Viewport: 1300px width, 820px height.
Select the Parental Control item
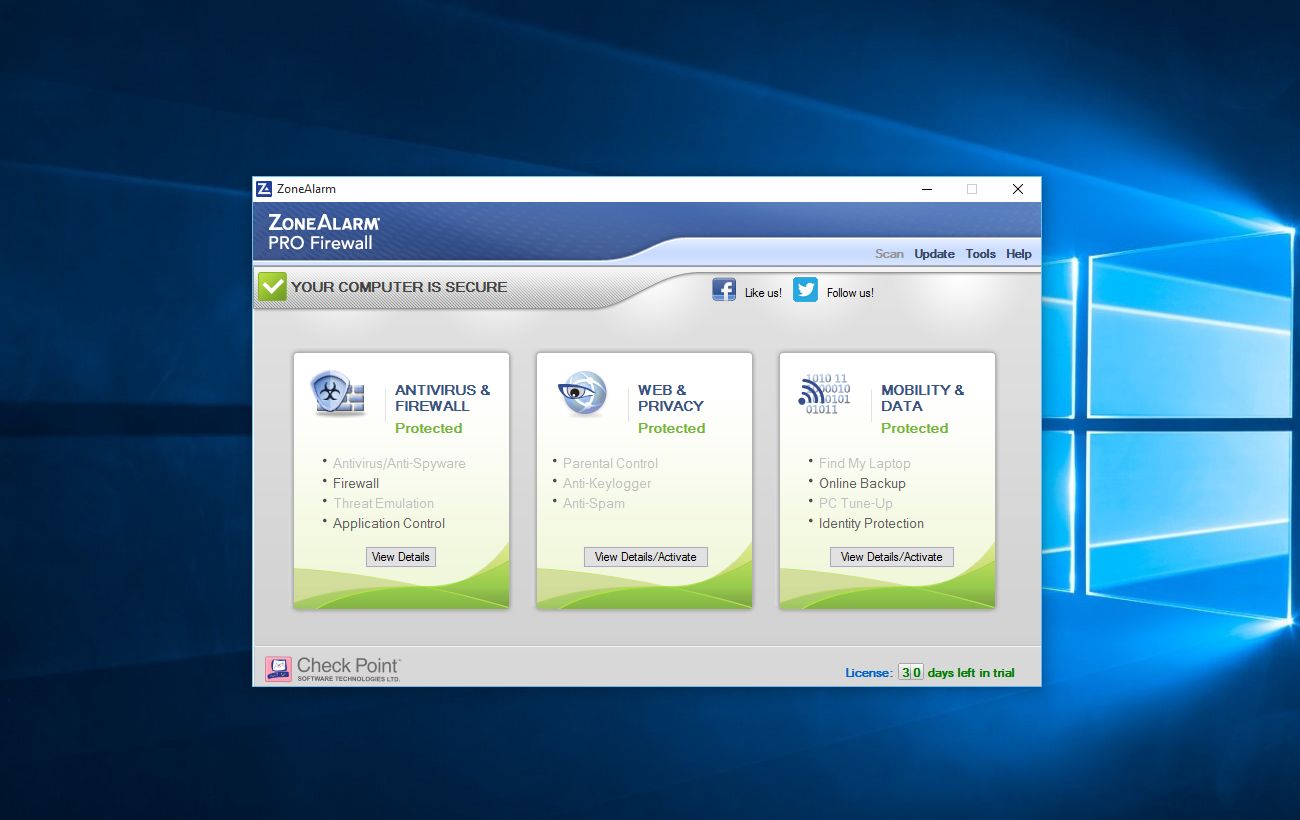610,463
